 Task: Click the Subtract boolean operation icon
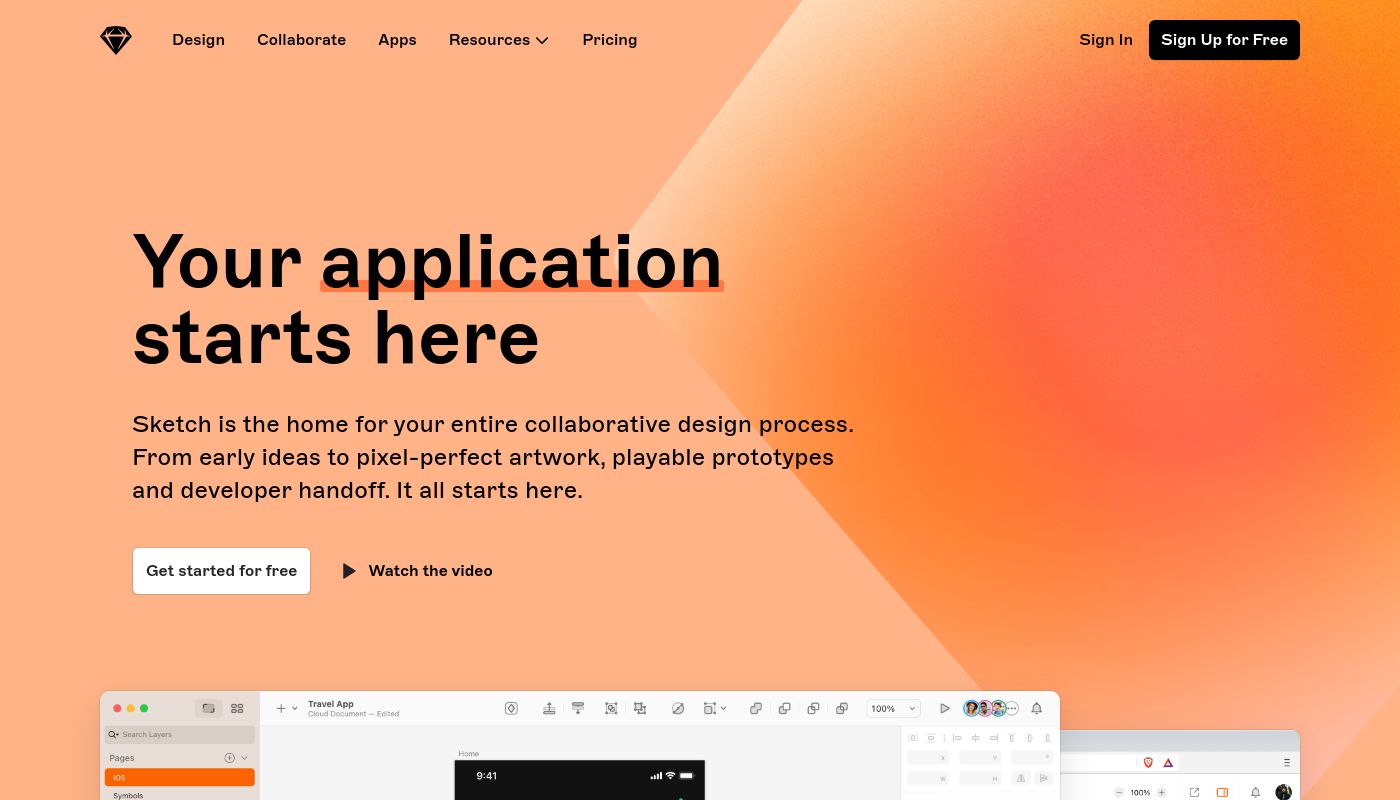click(785, 708)
